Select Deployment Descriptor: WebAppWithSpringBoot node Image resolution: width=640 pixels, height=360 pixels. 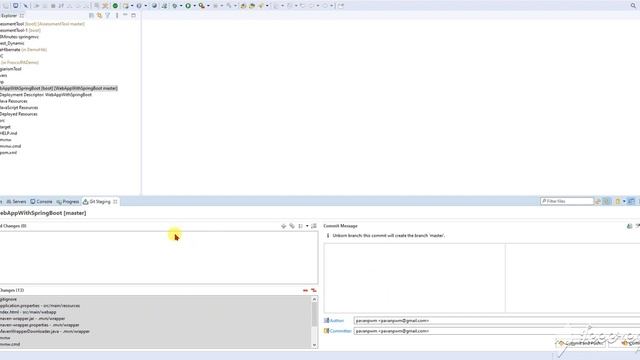[46, 95]
